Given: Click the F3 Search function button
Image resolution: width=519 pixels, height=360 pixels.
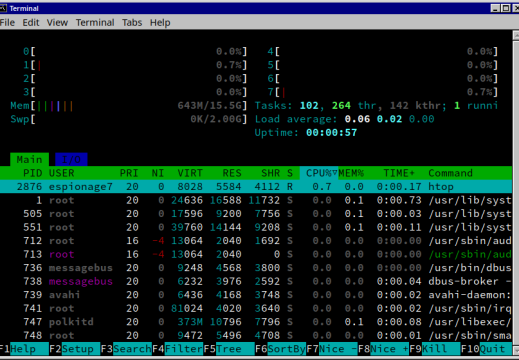Looking at the screenshot, I should pos(126,349).
